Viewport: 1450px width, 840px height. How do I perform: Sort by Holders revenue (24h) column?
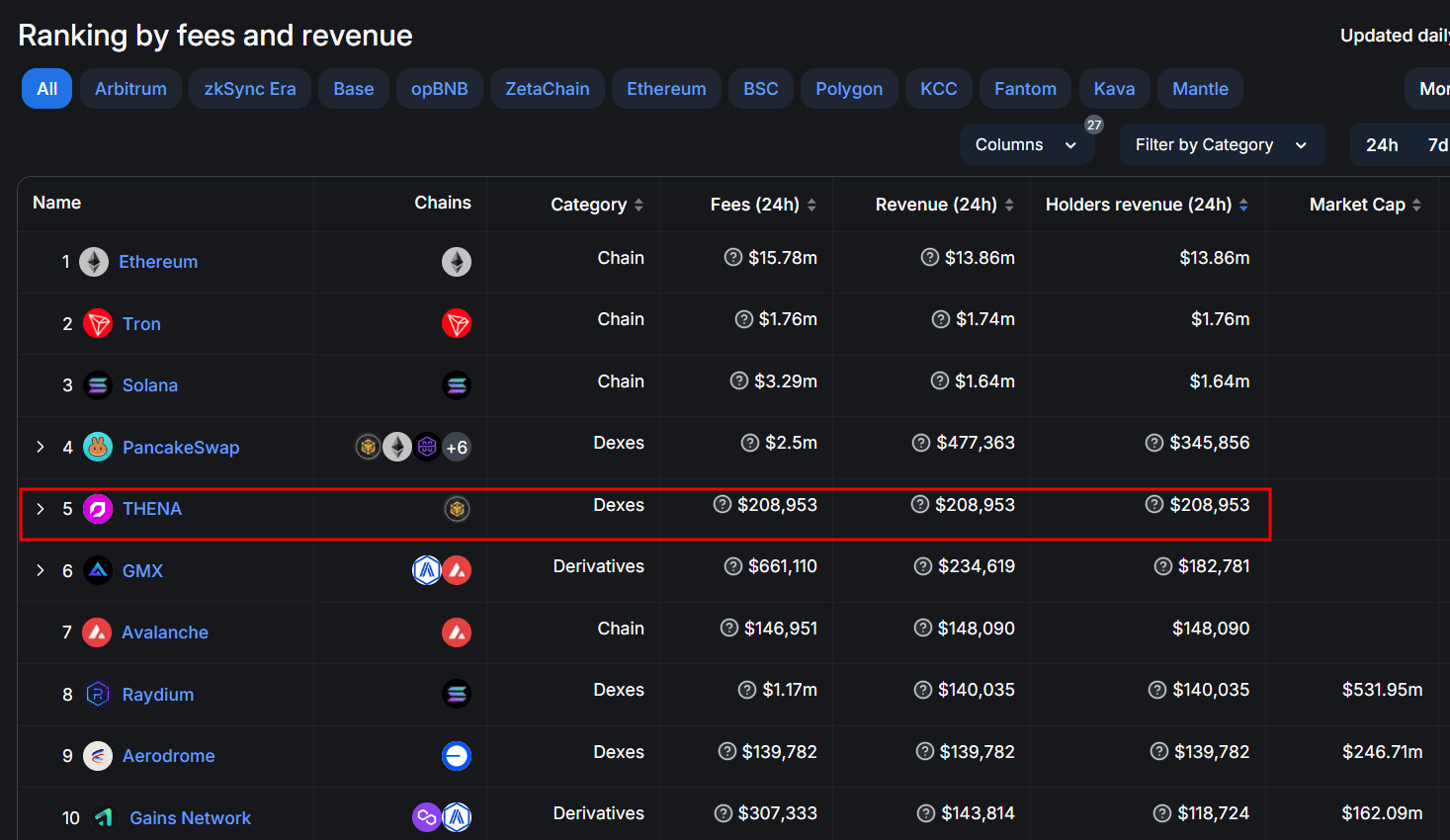point(1148,205)
